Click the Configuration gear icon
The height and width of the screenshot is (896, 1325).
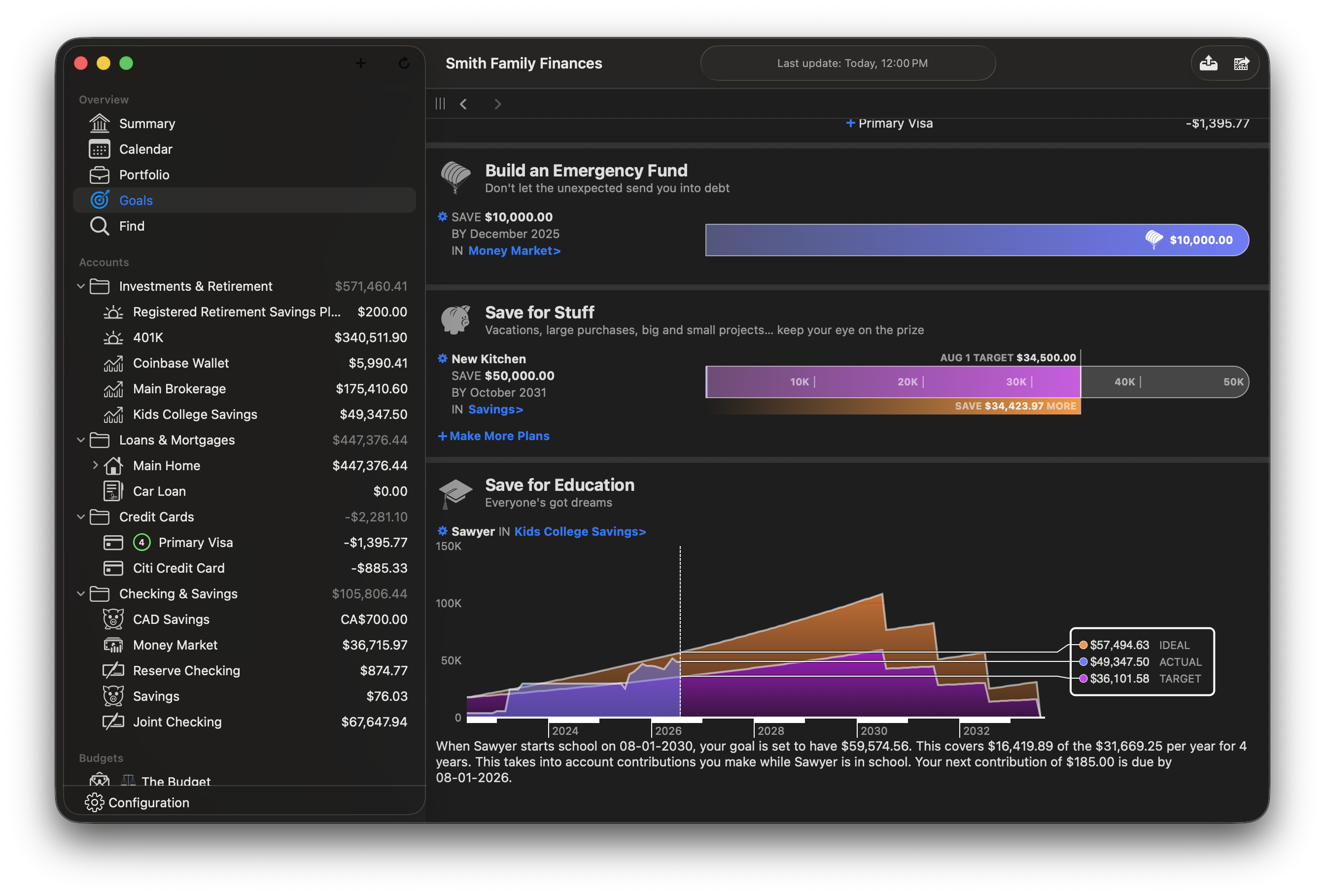coord(94,802)
